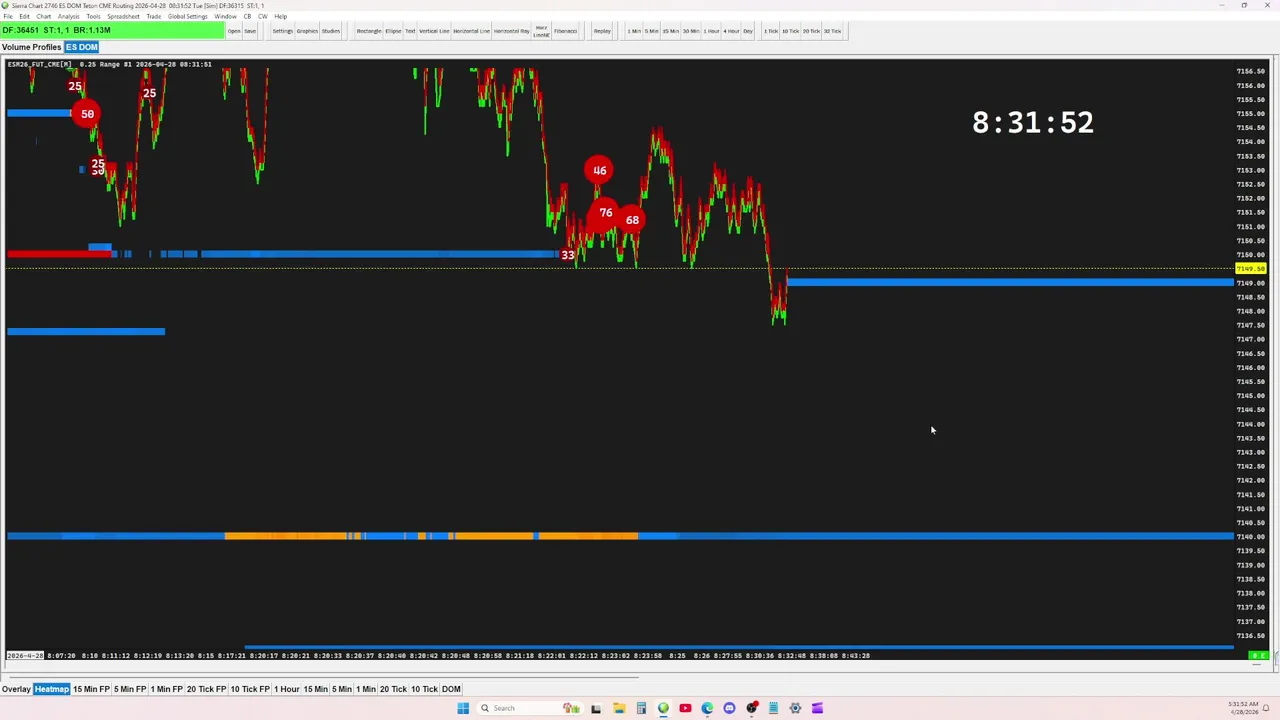The image size is (1280, 720).
Task: Open the Help menu
Action: pyautogui.click(x=281, y=16)
